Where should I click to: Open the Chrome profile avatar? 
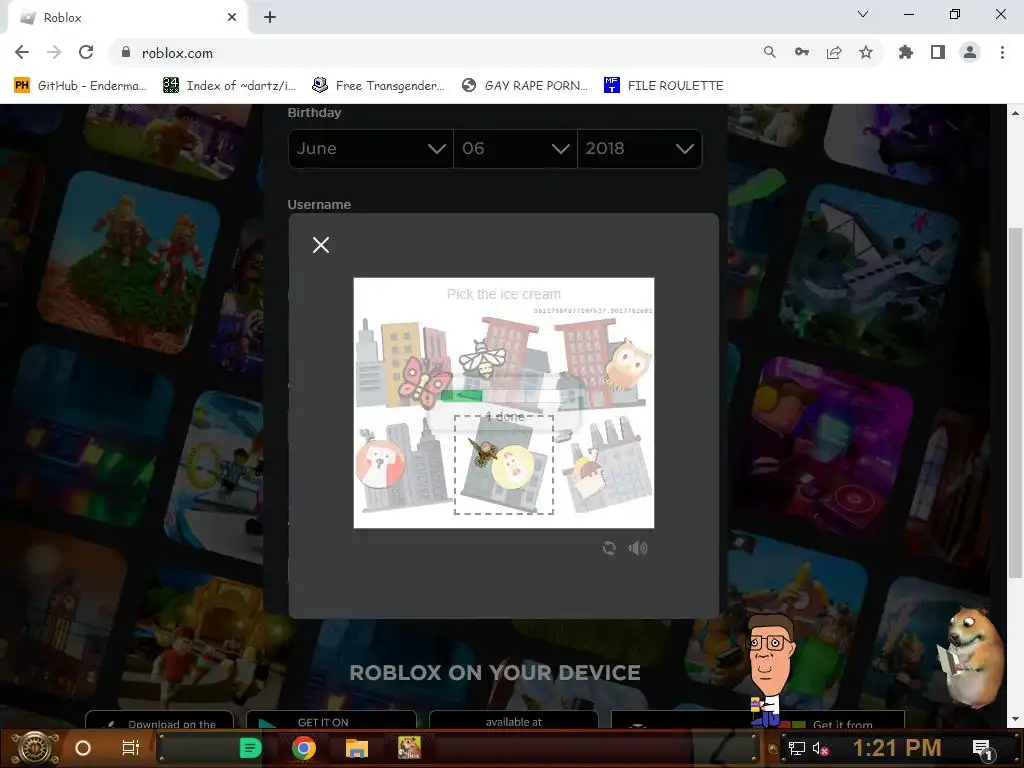tap(969, 52)
